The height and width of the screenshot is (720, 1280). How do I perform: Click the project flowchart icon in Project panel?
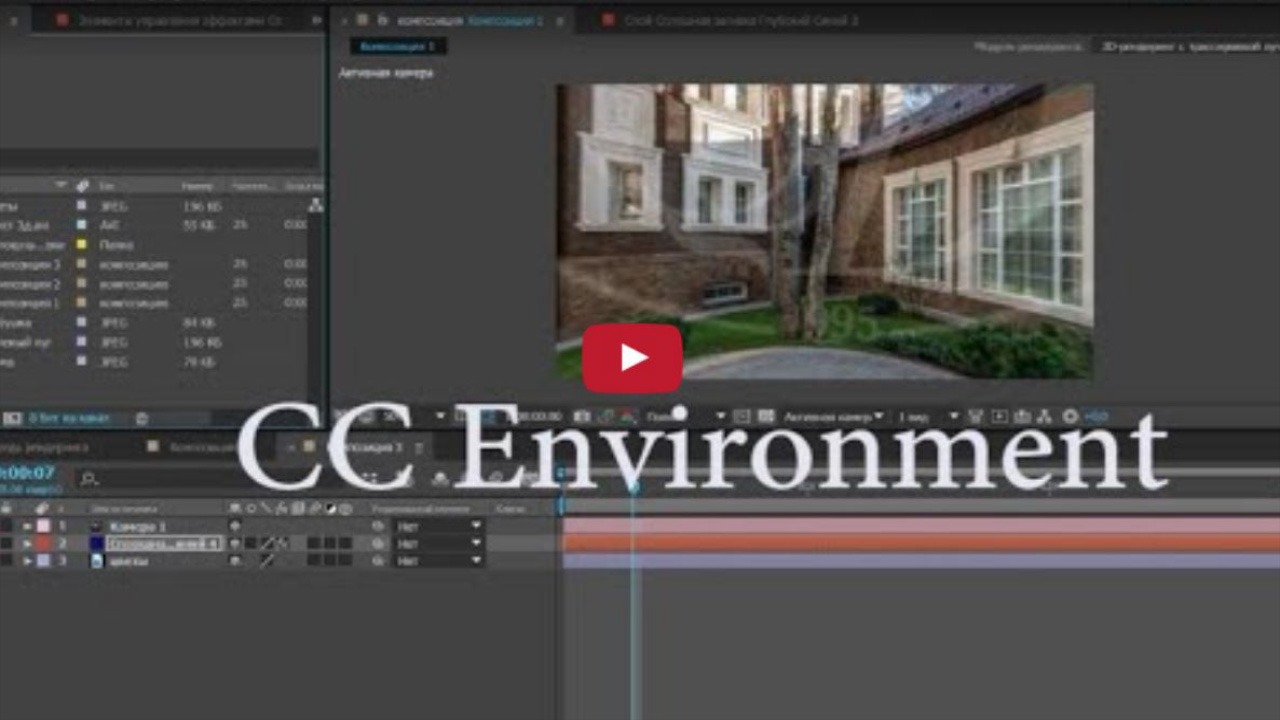(x=316, y=205)
